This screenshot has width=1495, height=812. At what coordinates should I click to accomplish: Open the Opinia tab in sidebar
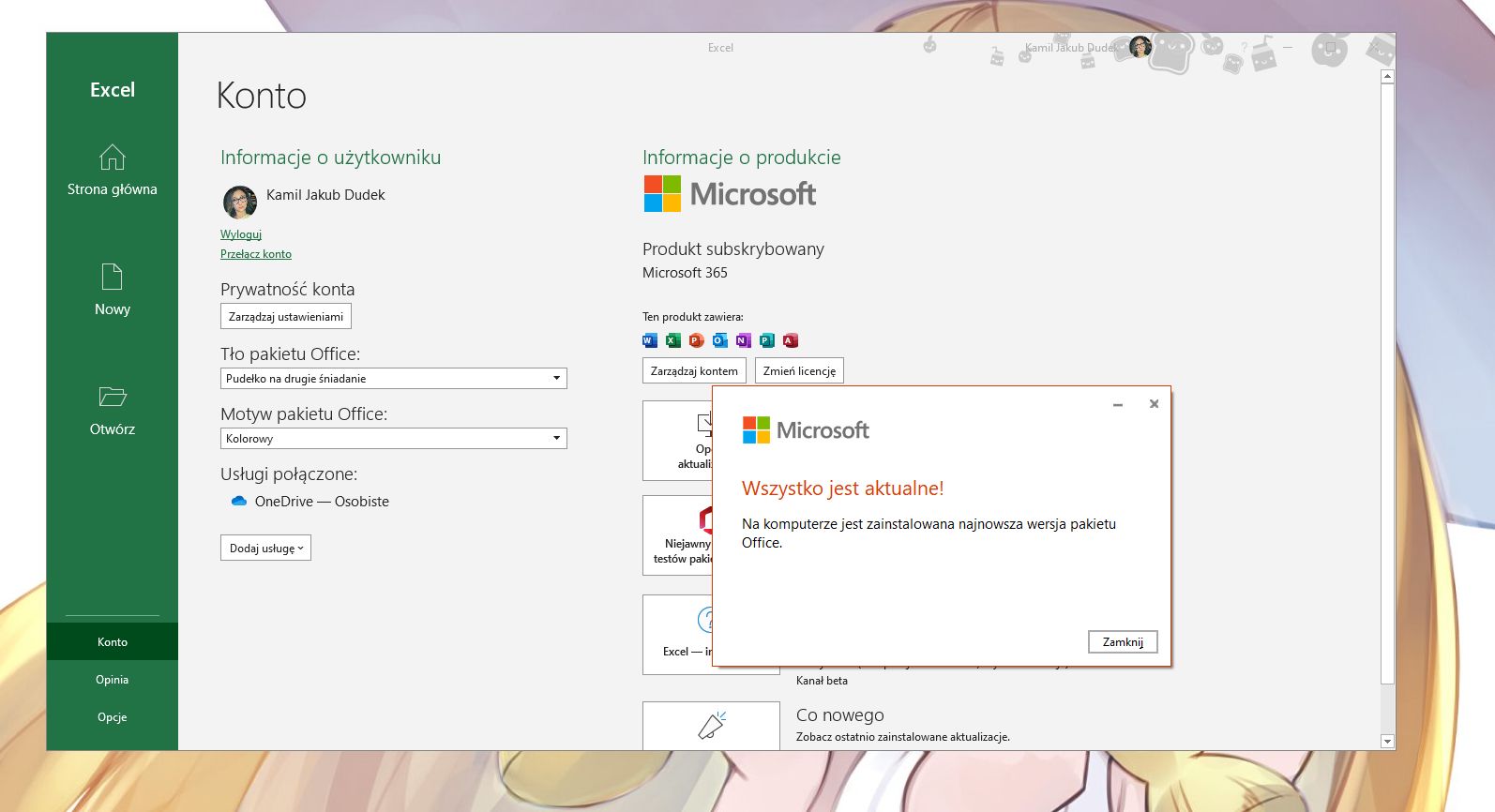click(113, 680)
